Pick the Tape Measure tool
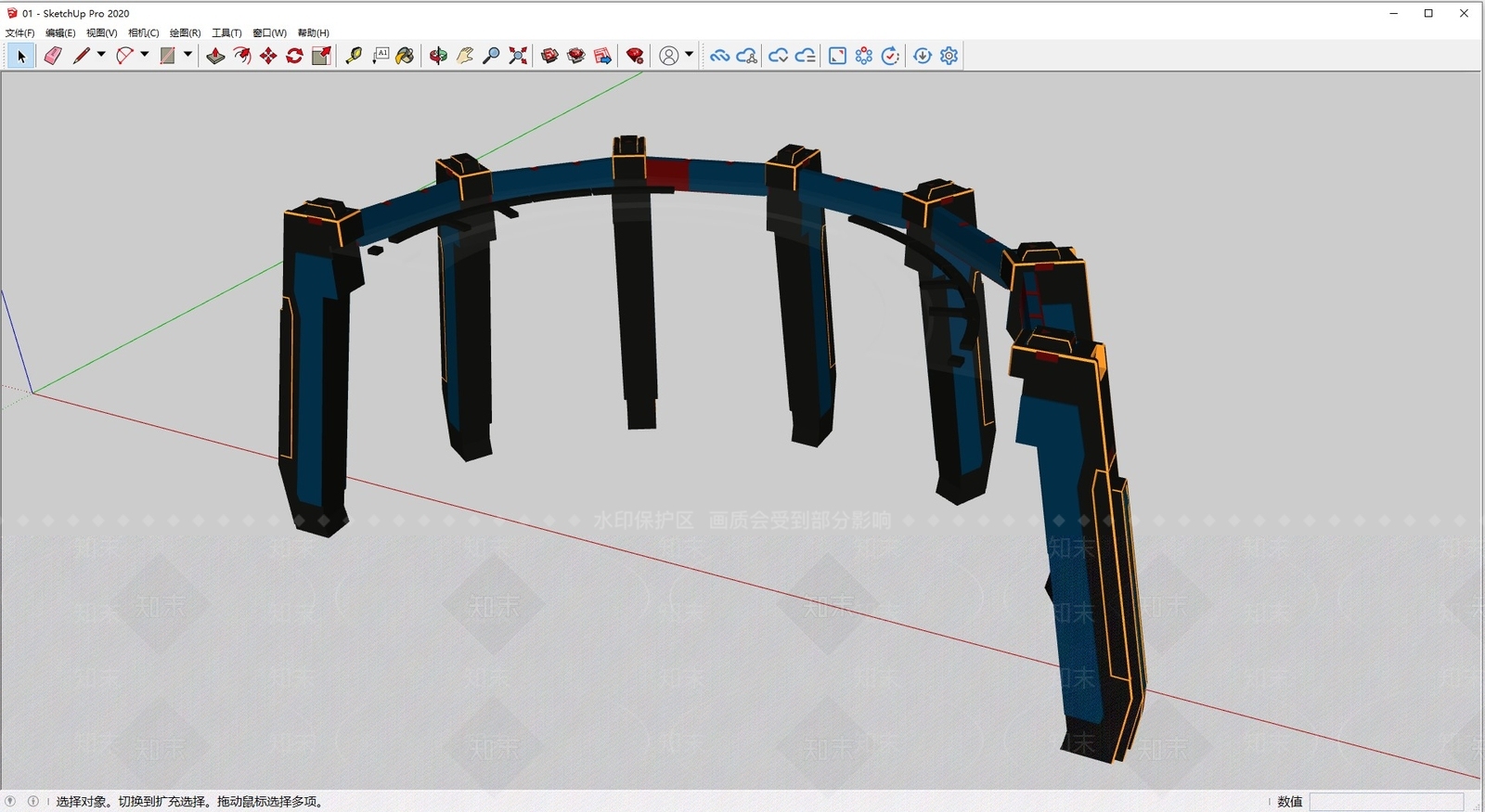The width and height of the screenshot is (1485, 812). click(354, 56)
